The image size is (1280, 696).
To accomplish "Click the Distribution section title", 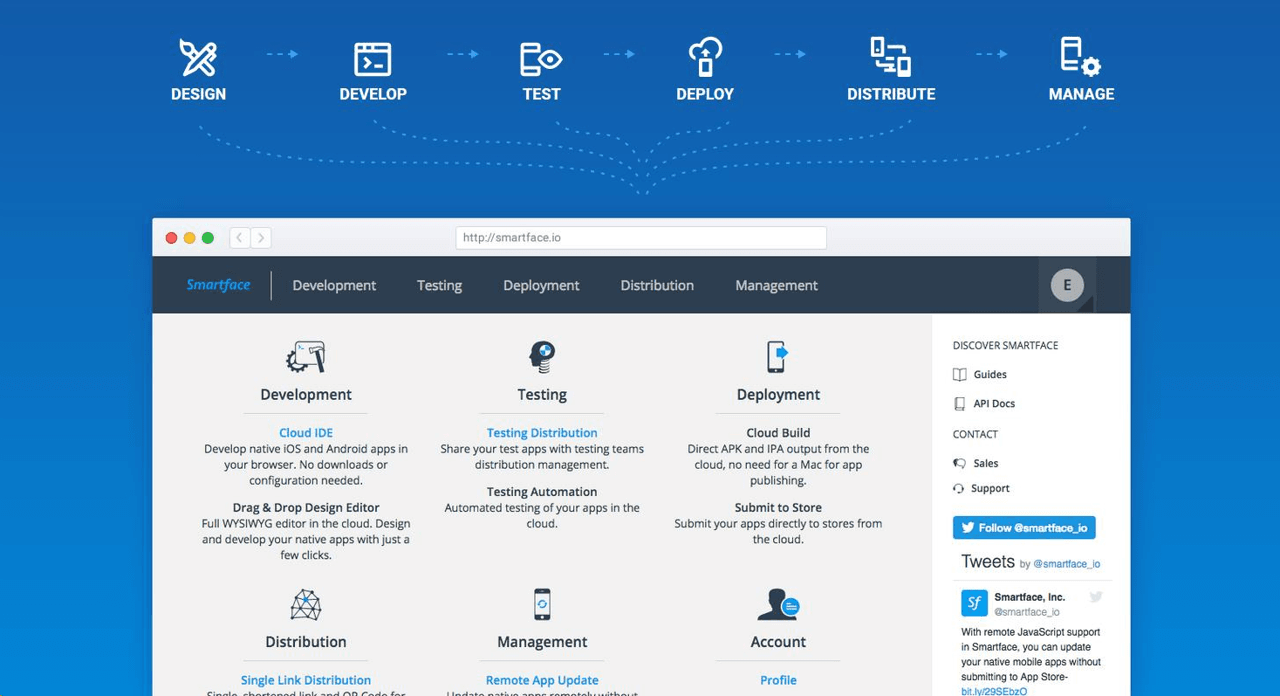I will [x=306, y=642].
